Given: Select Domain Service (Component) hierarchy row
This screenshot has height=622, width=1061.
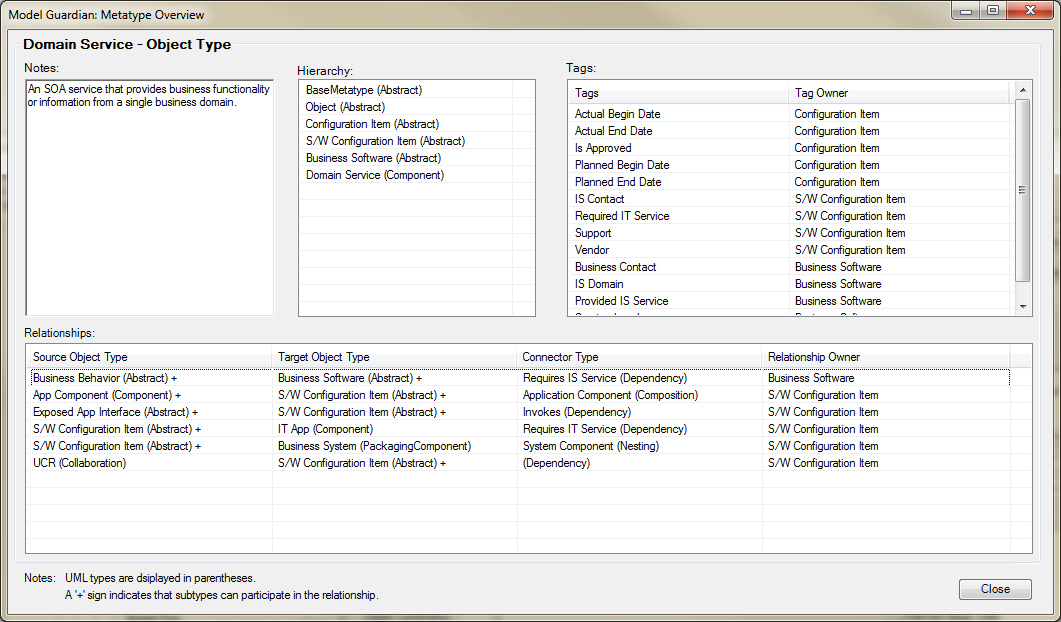Looking at the screenshot, I should [x=375, y=175].
